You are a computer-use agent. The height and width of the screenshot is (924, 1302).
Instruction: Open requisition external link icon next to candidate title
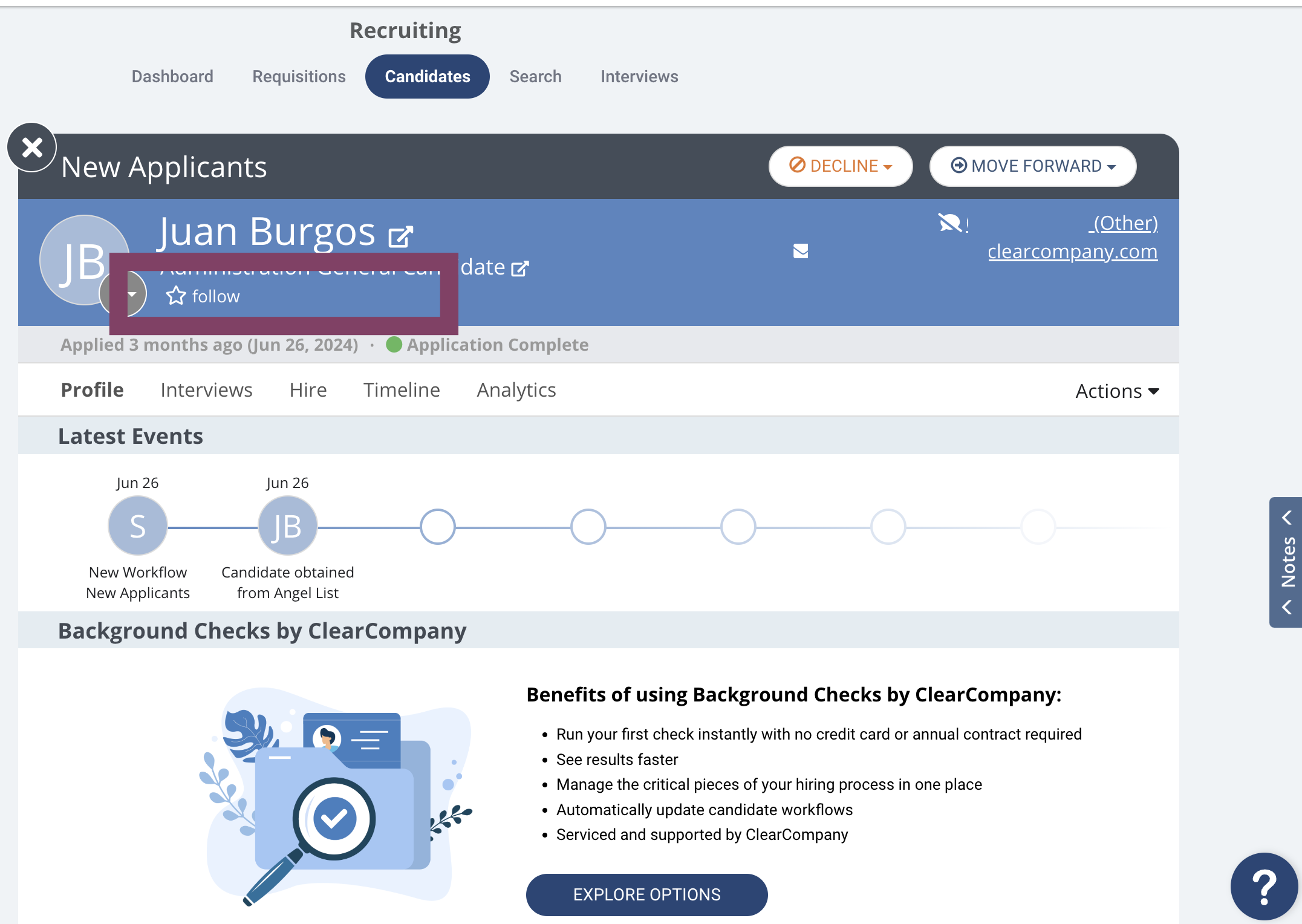[x=520, y=268]
